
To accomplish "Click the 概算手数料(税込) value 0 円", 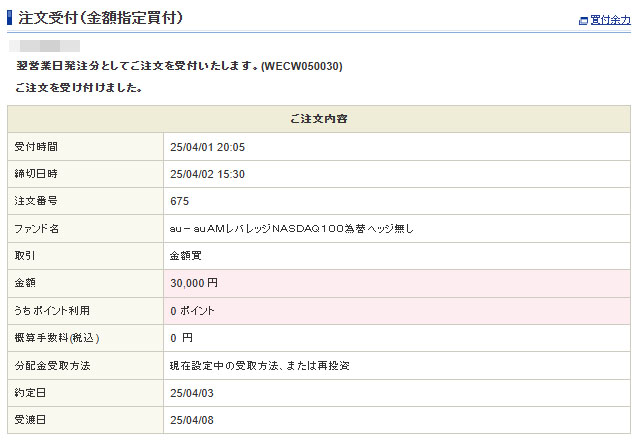I will point(181,338).
